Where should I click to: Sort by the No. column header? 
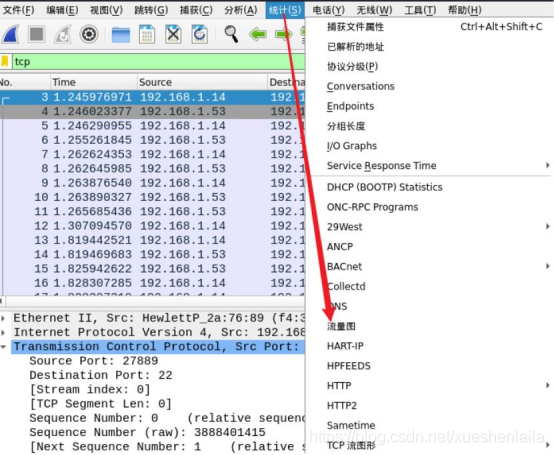tap(25, 82)
